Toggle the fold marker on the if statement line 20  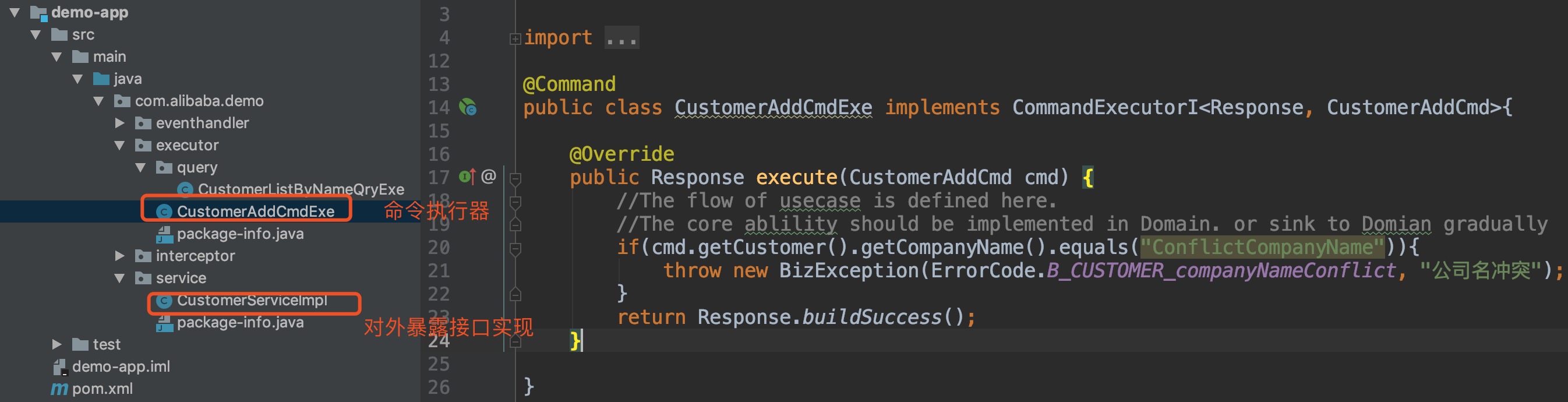tap(515, 249)
